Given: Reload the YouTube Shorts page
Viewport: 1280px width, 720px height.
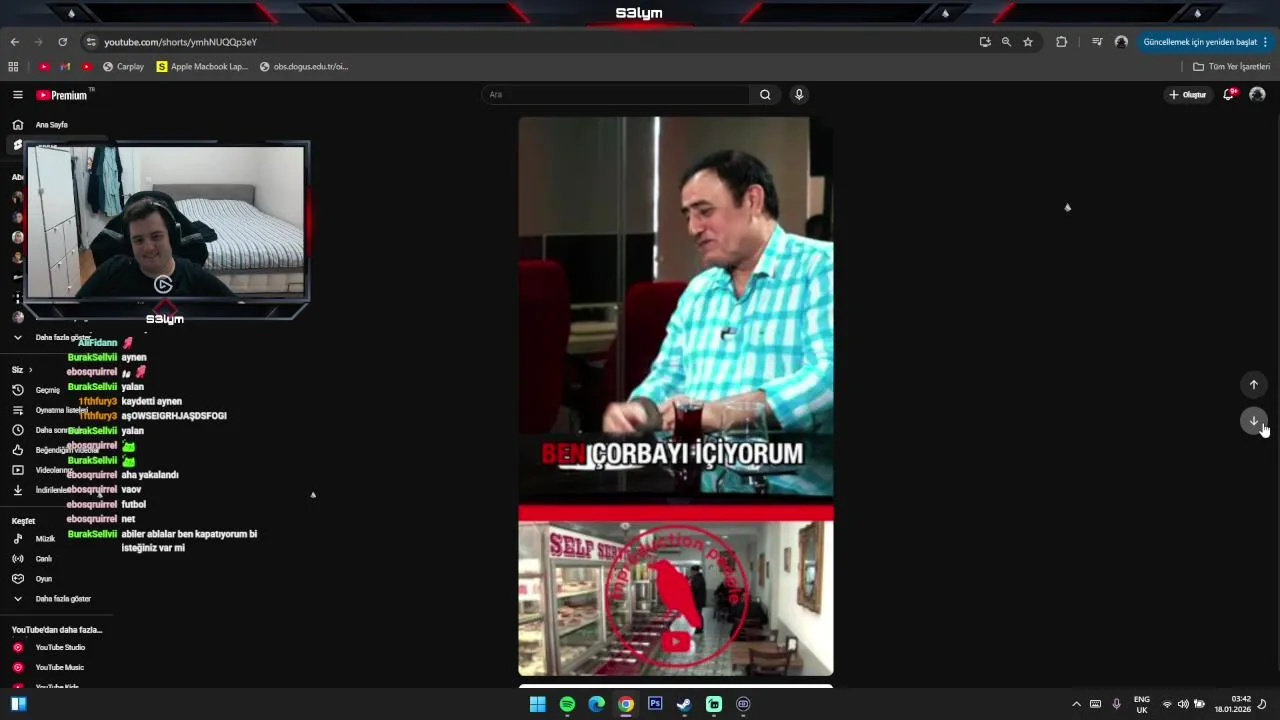Looking at the screenshot, I should point(62,42).
